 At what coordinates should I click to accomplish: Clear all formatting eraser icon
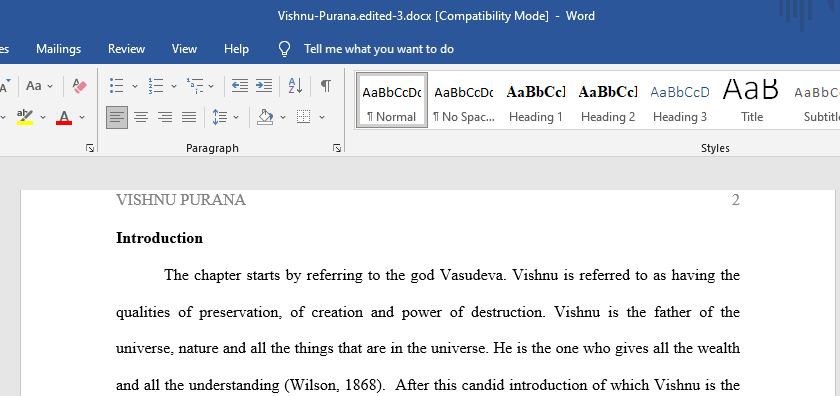pos(79,86)
